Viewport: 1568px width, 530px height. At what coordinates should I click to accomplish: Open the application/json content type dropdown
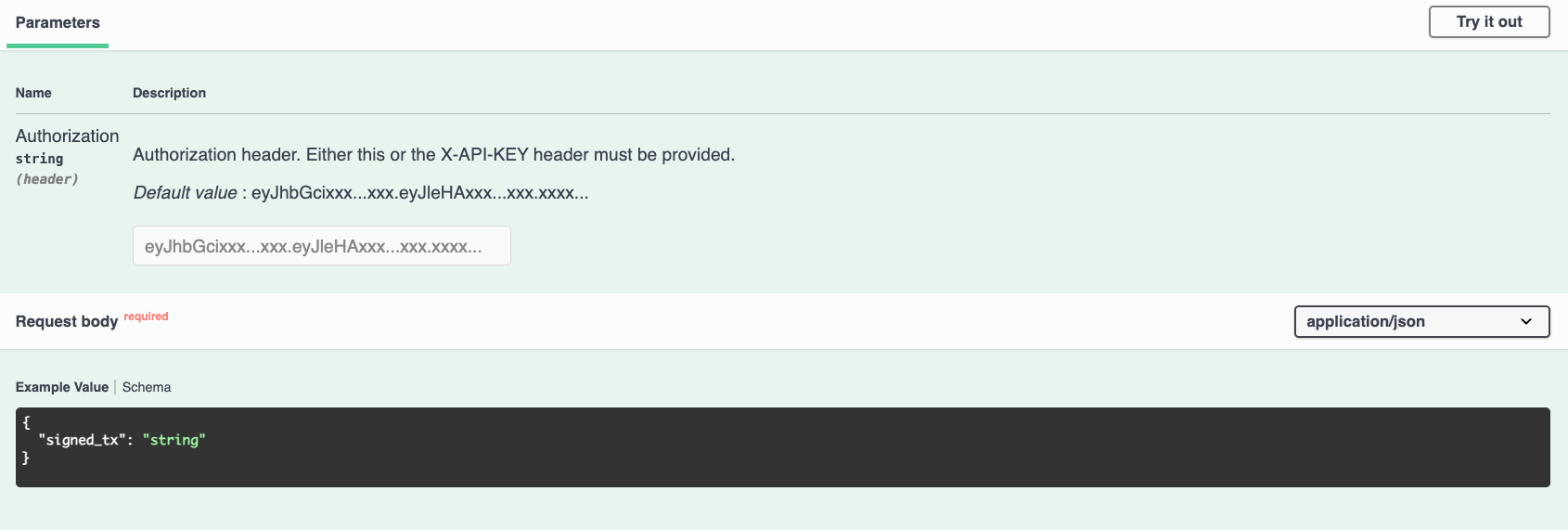click(x=1420, y=322)
